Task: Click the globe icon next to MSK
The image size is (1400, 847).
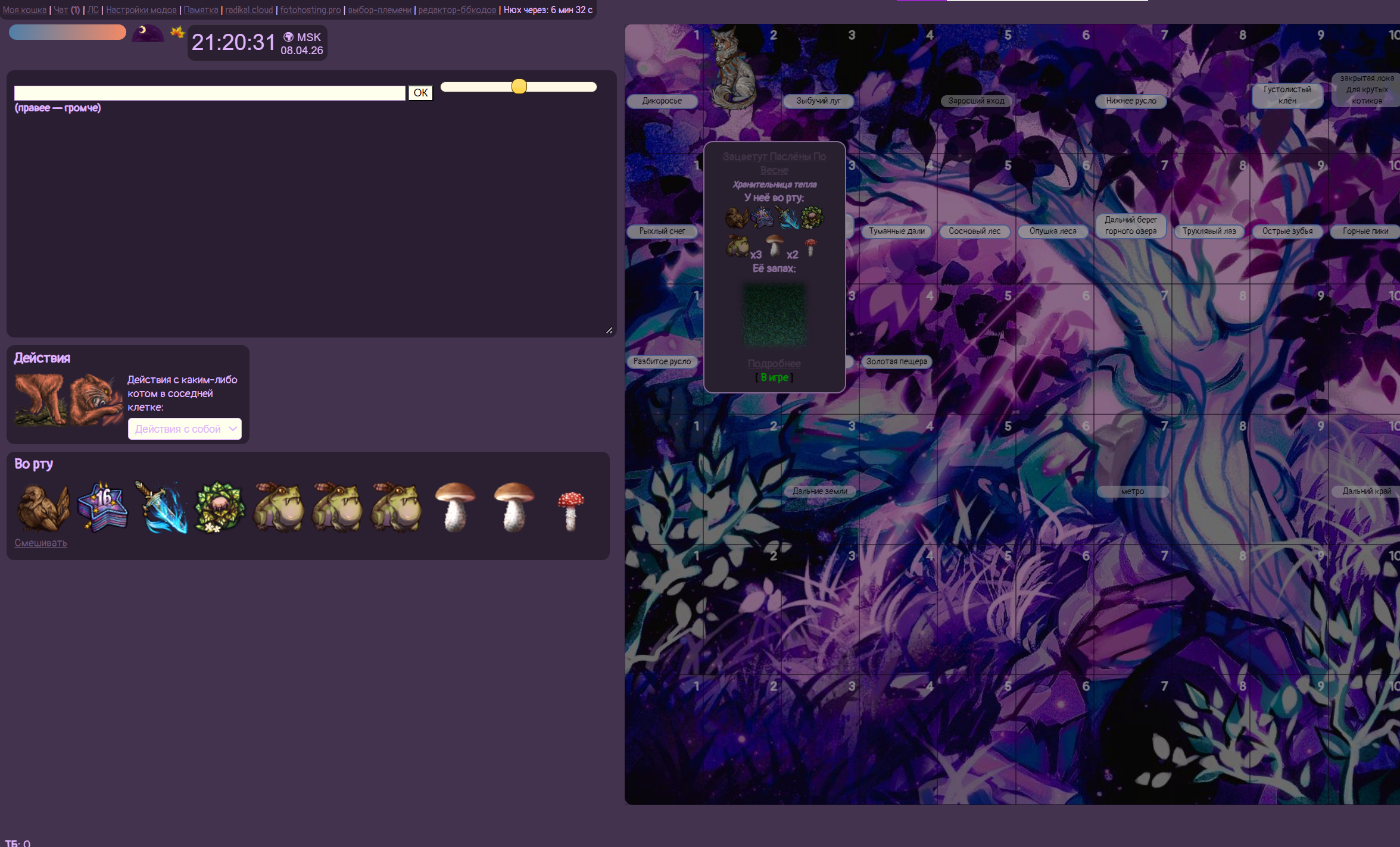Action: [288, 37]
